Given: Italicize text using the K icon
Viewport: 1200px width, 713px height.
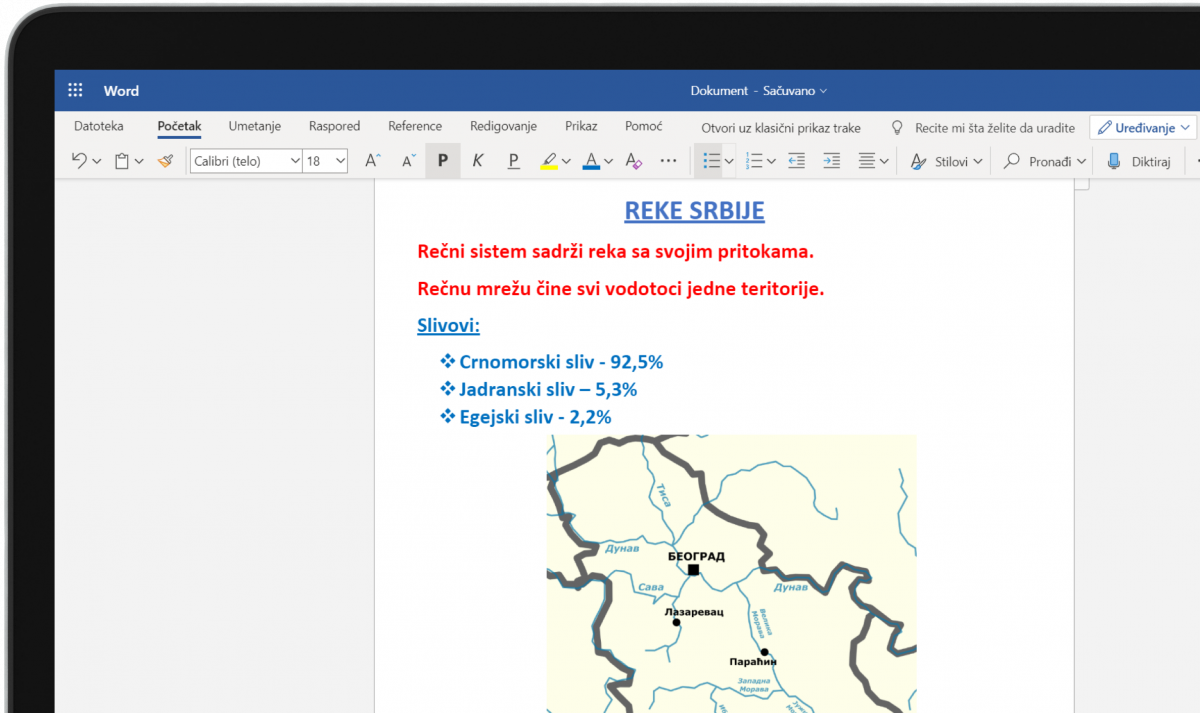Looking at the screenshot, I should [478, 160].
